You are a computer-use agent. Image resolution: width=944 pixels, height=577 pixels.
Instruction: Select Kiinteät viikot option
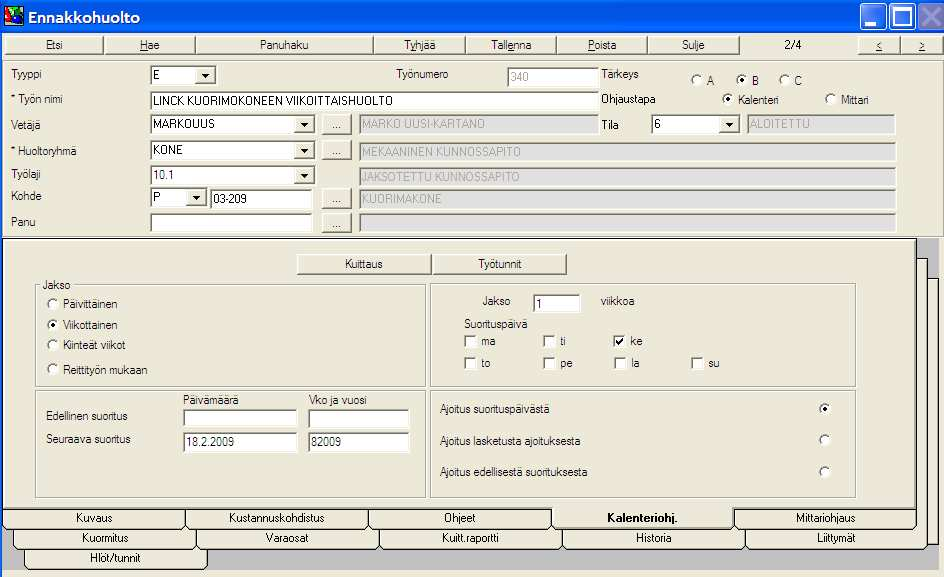pos(52,345)
